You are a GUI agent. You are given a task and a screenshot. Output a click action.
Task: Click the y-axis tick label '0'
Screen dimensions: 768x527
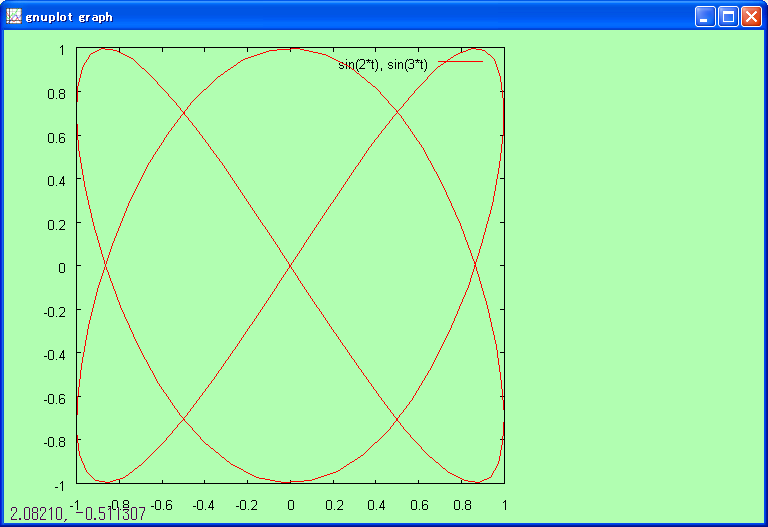pyautogui.click(x=62, y=268)
